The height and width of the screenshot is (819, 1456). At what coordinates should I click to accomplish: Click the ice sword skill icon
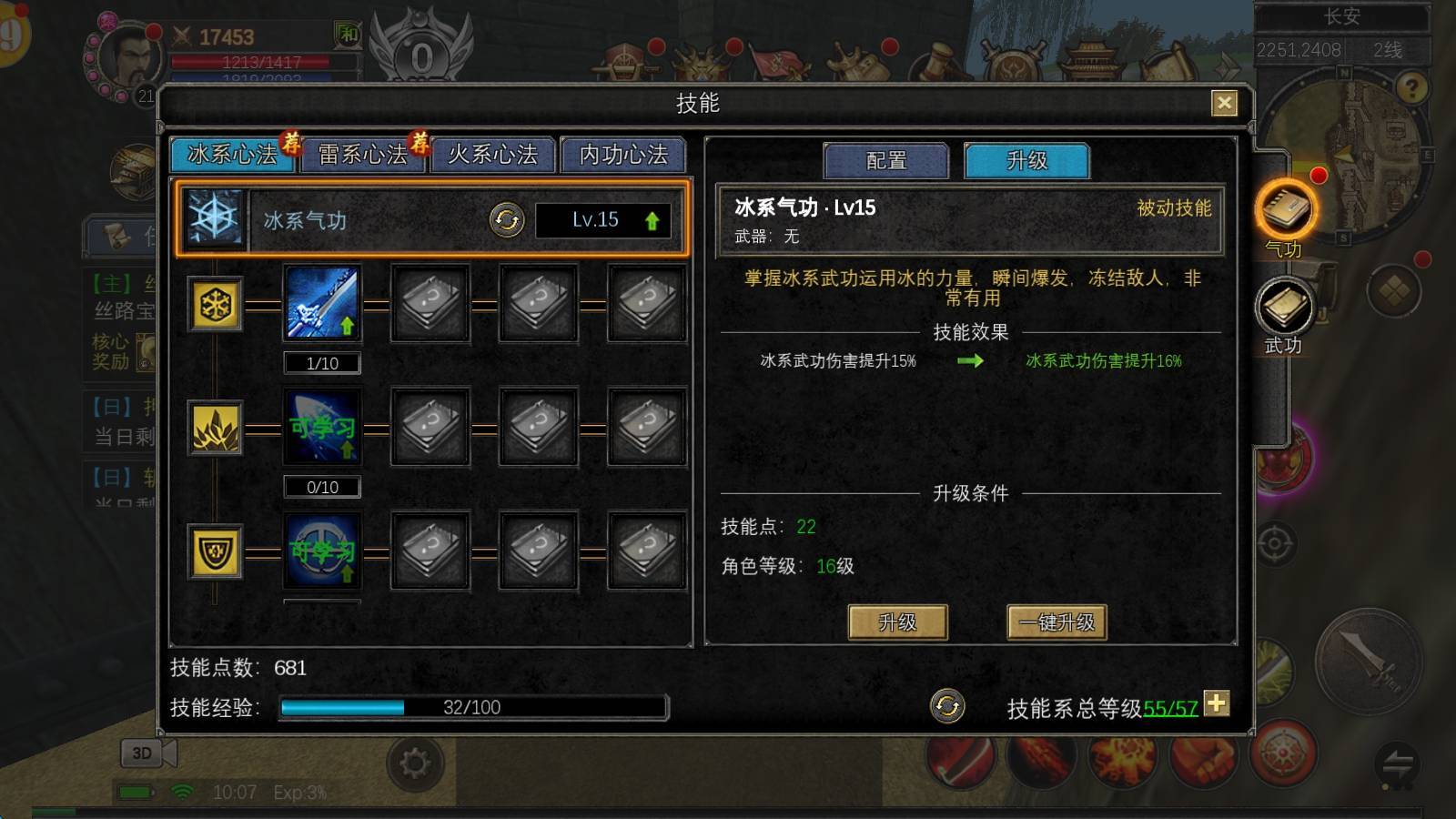point(322,304)
